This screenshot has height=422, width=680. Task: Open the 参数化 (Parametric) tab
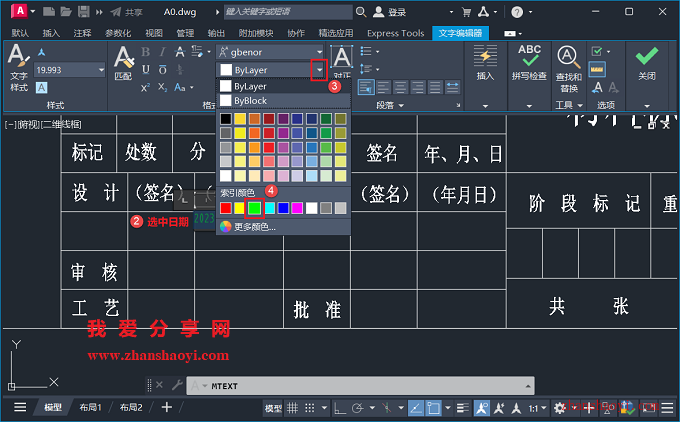(118, 33)
